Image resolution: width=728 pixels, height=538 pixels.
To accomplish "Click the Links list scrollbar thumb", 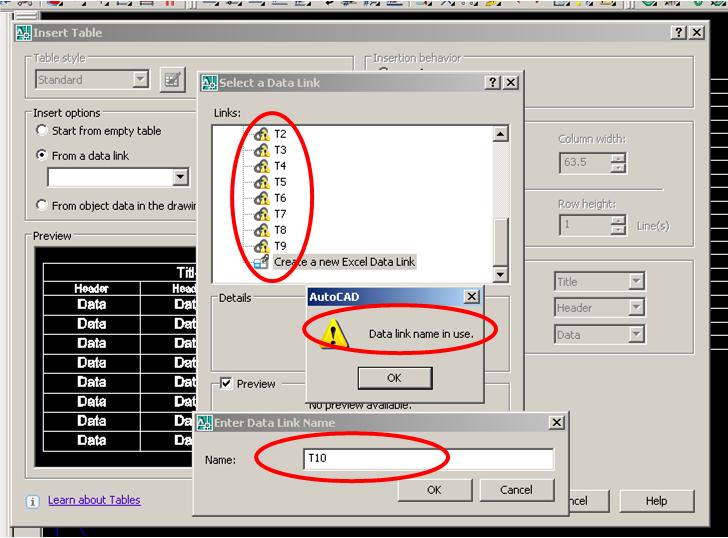I will [x=500, y=242].
